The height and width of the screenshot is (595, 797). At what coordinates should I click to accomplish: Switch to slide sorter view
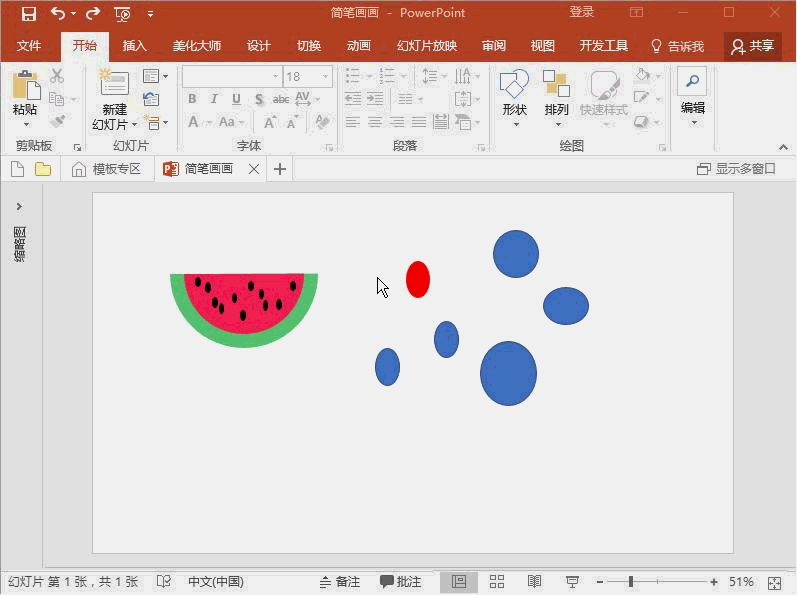click(497, 582)
